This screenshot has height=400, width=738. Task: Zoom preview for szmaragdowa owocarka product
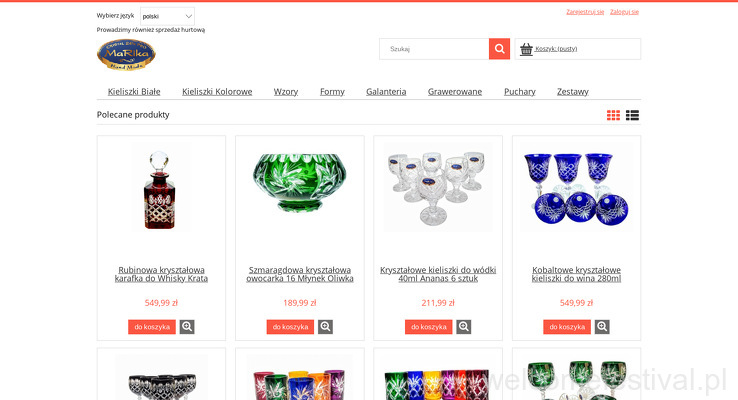(x=325, y=327)
